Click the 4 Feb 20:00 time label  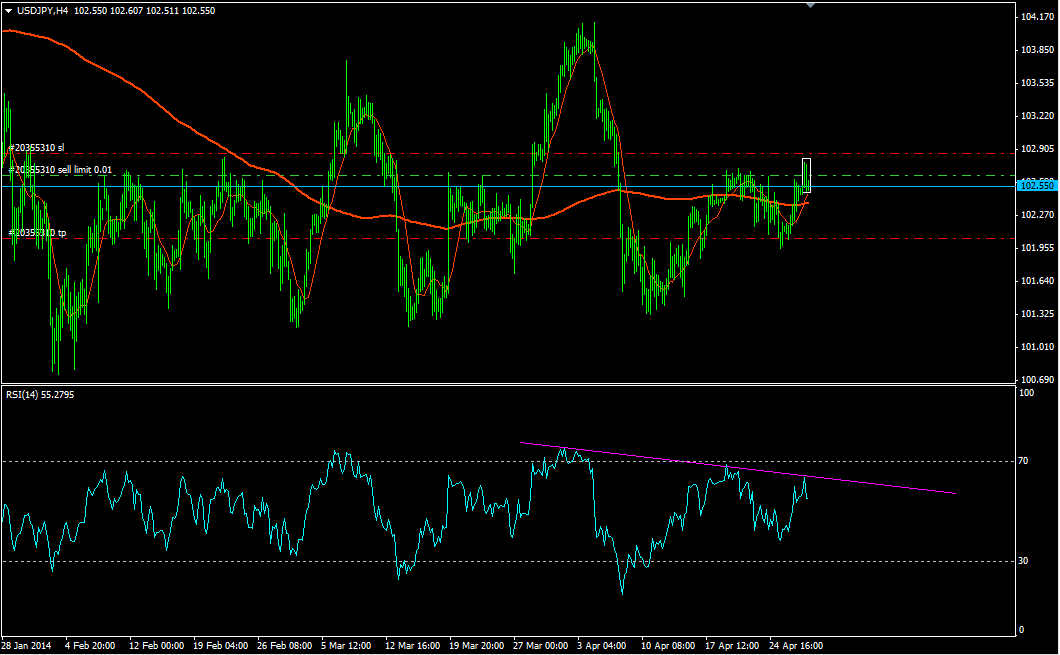[90, 646]
